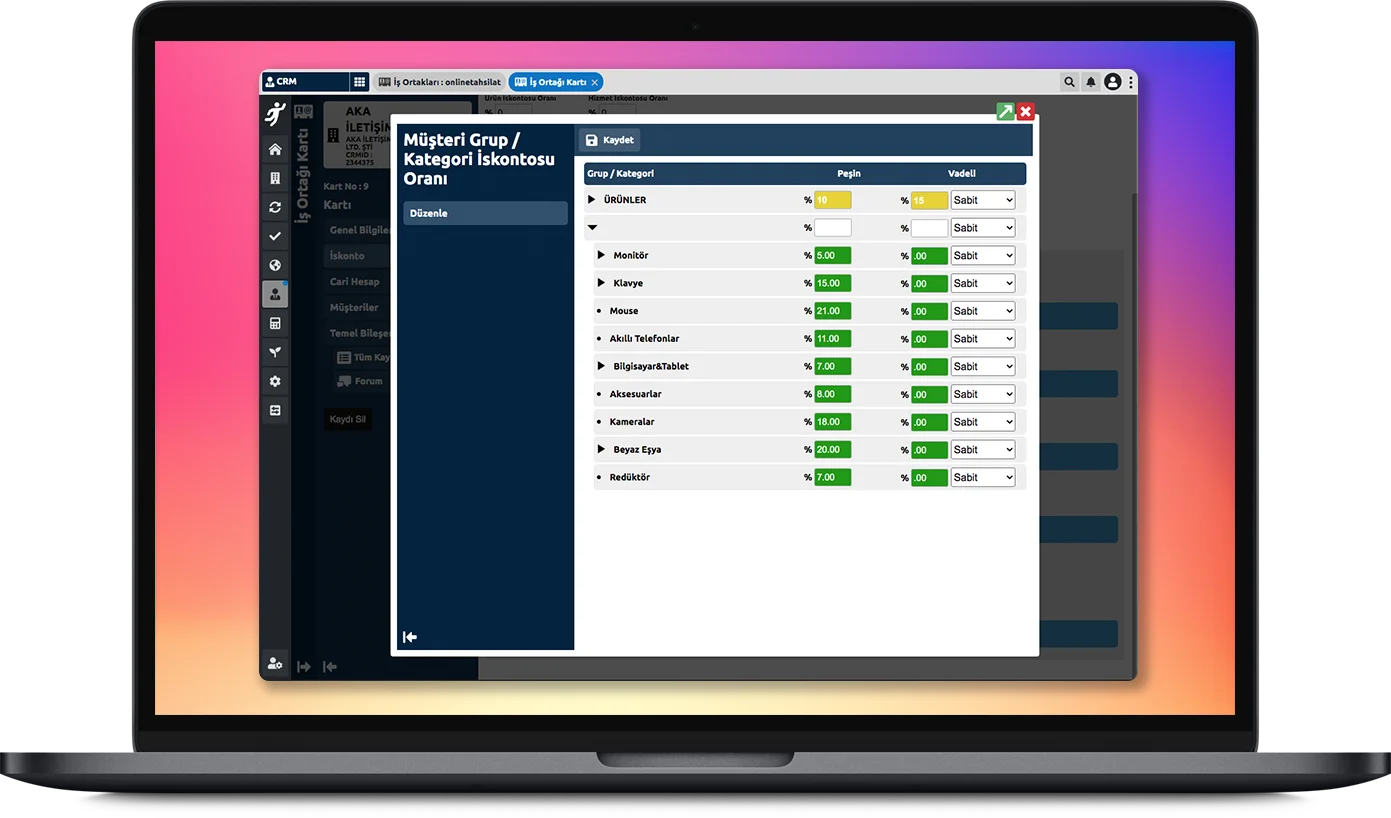Open settings gear in left sidebar
1391x818 pixels.
[275, 382]
